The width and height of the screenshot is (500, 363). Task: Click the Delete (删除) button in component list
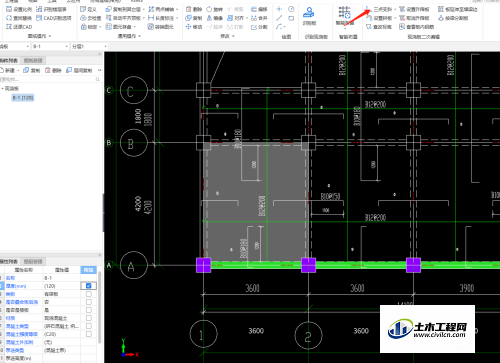53,70
